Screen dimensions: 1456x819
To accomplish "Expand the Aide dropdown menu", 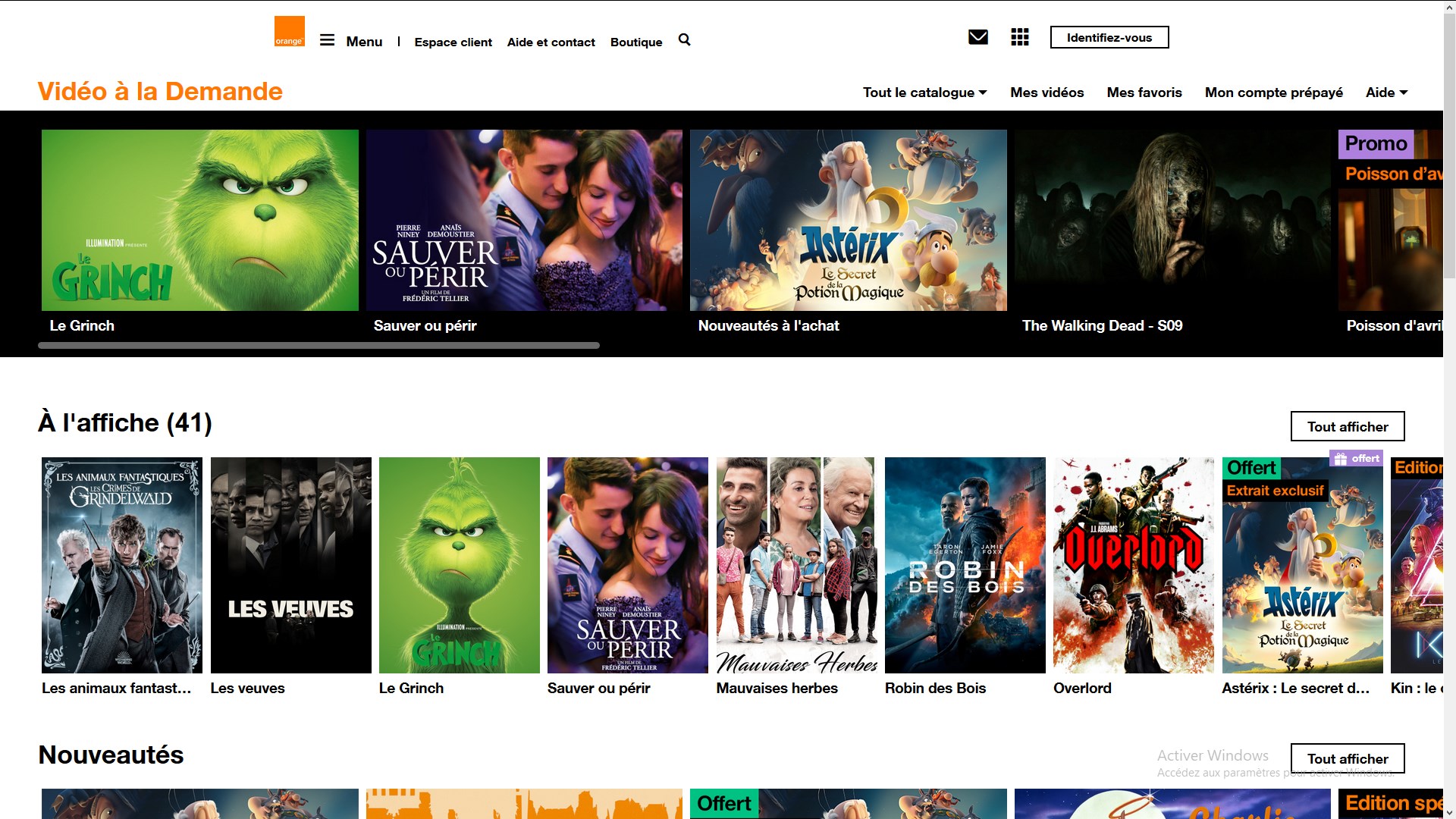I will 1386,92.
